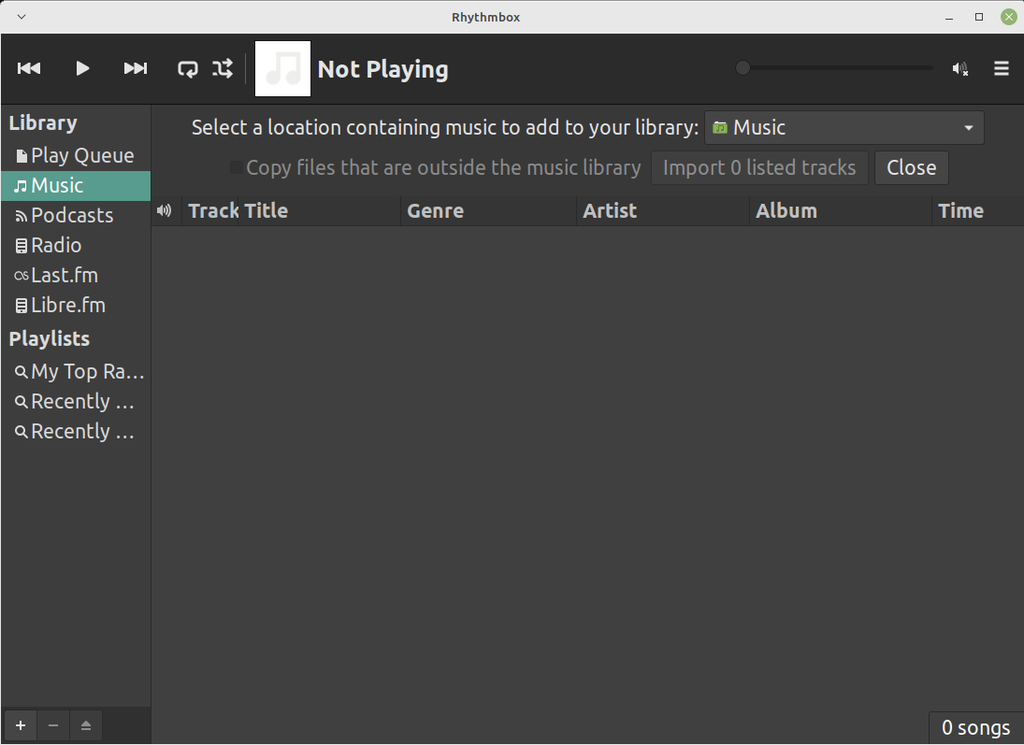1024x745 pixels.
Task: Start playback with the play button
Action: pyautogui.click(x=82, y=69)
